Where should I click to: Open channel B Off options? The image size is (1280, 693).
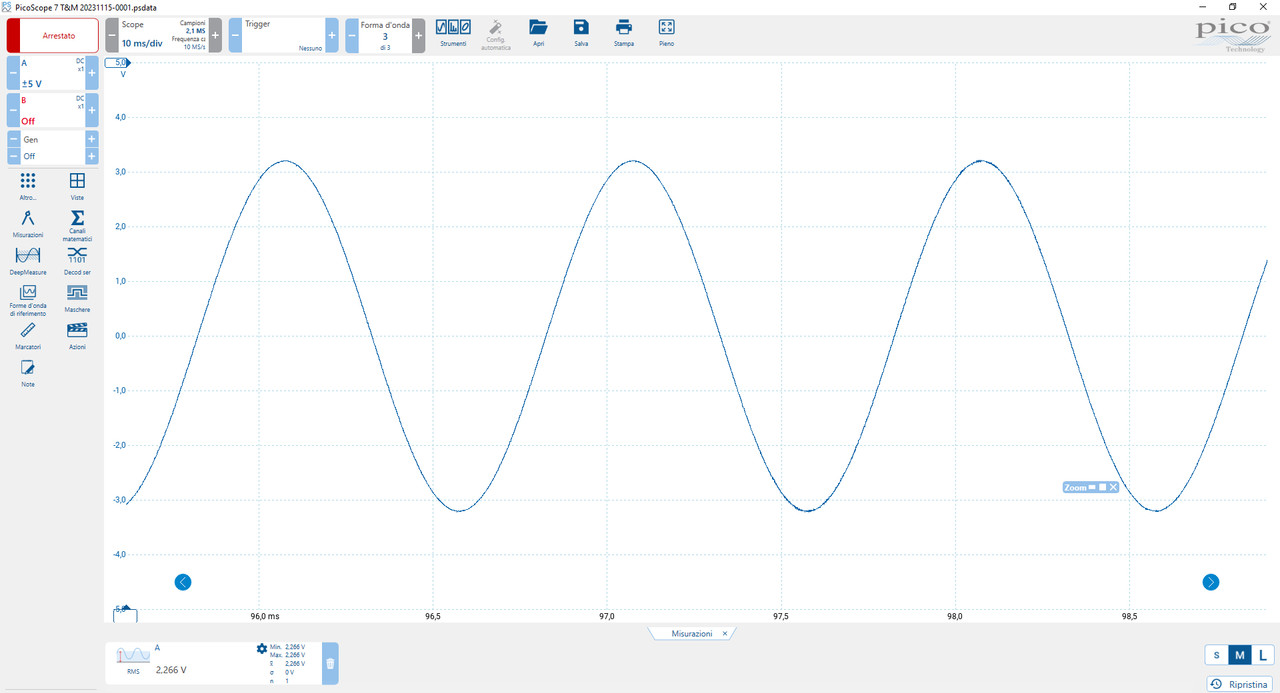[x=52, y=110]
